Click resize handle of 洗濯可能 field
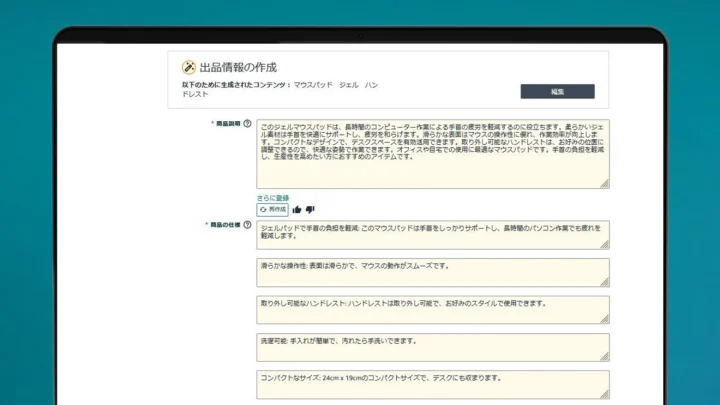The width and height of the screenshot is (720, 405). click(605, 357)
